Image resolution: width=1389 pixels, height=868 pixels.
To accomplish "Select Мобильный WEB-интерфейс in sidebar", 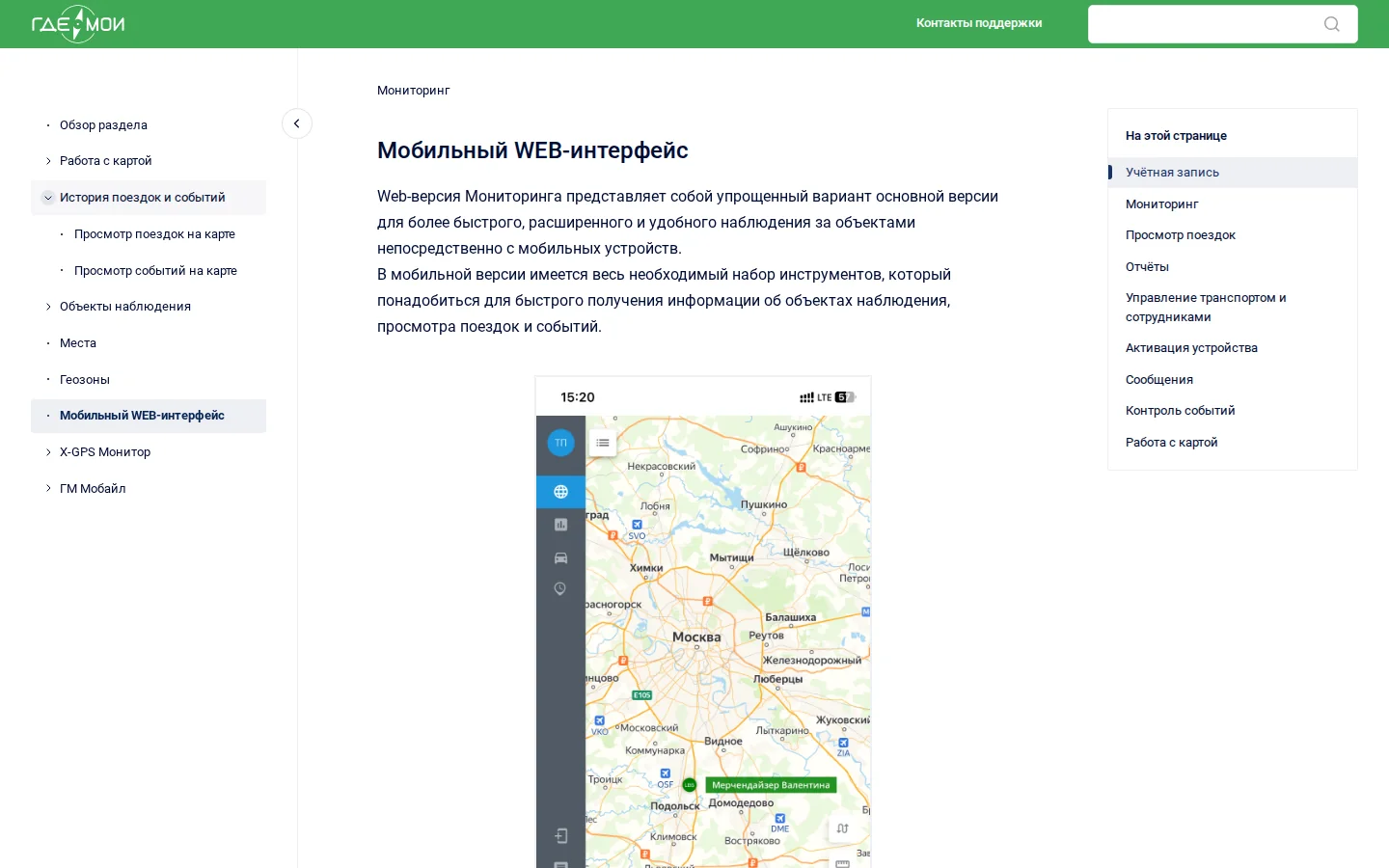I will [x=149, y=416].
